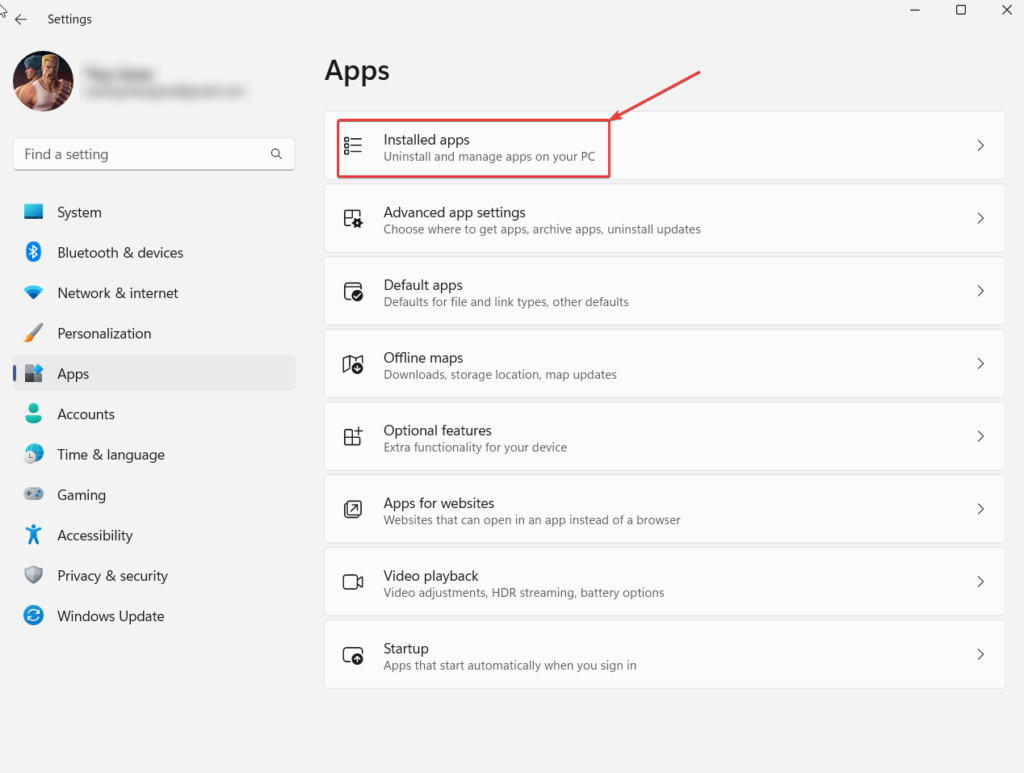This screenshot has height=773, width=1024.
Task: Click the Optional features icon
Action: tap(353, 437)
